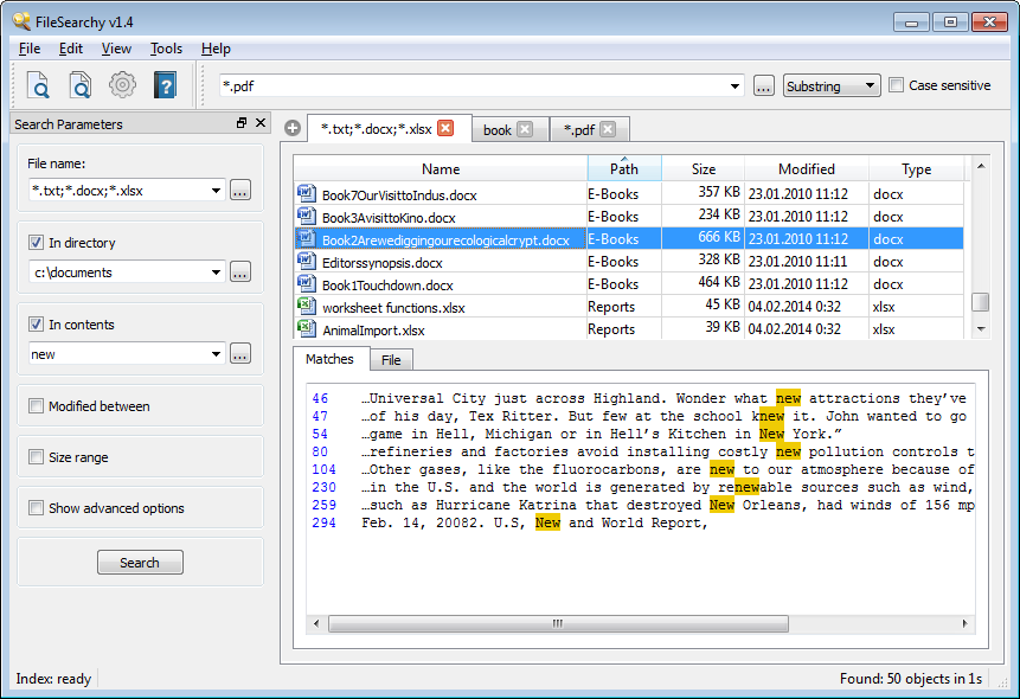The height and width of the screenshot is (699, 1020).
Task: Click Excel icon of AnimalImport.xlsx
Action: point(306,328)
